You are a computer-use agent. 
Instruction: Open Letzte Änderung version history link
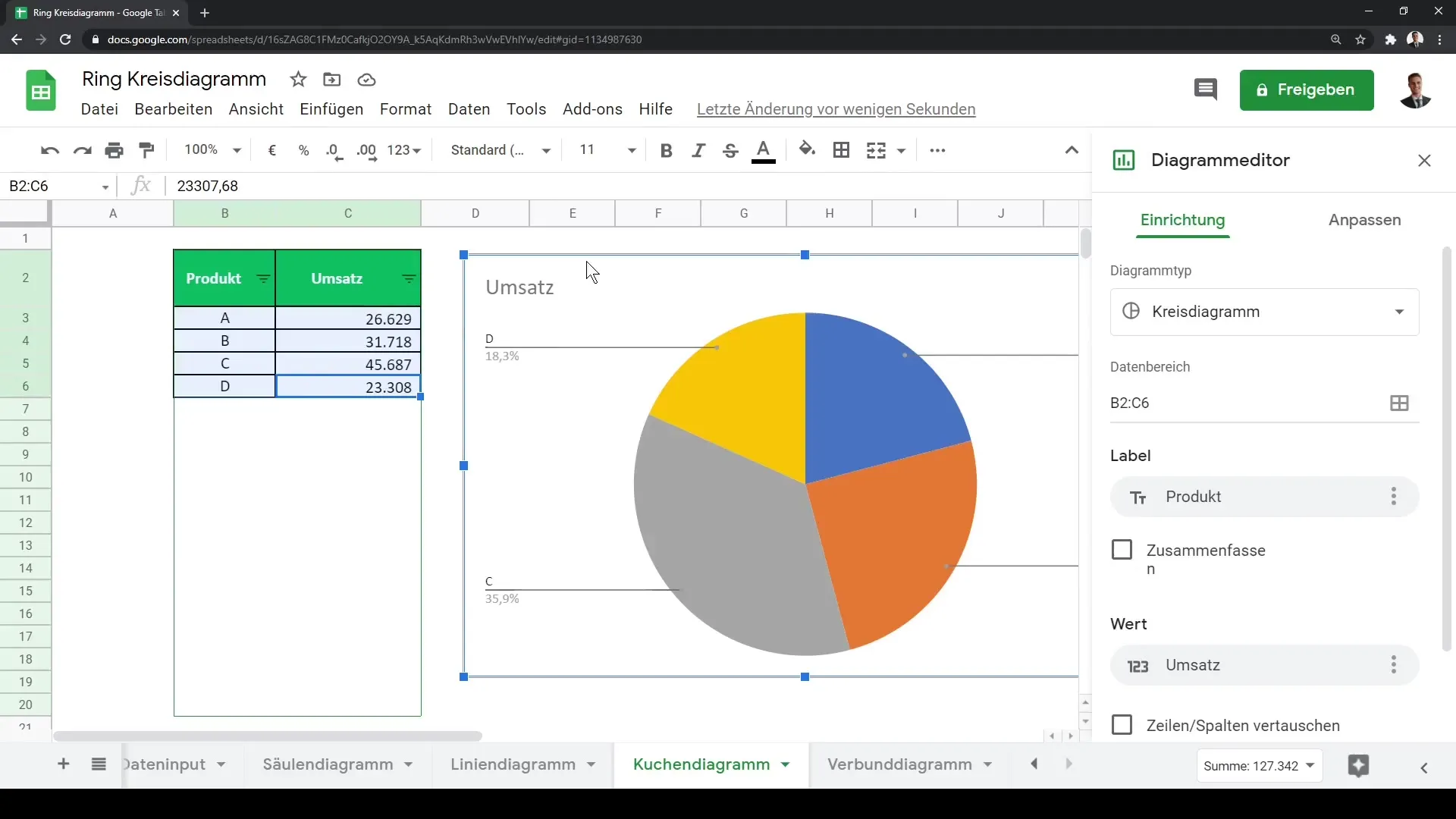(836, 109)
